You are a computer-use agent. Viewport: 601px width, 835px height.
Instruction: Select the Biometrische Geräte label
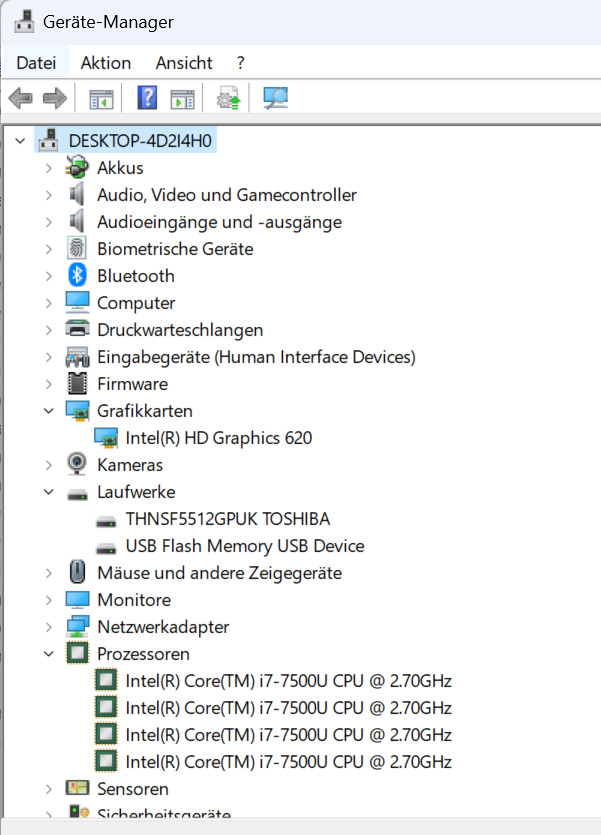pyautogui.click(x=175, y=249)
